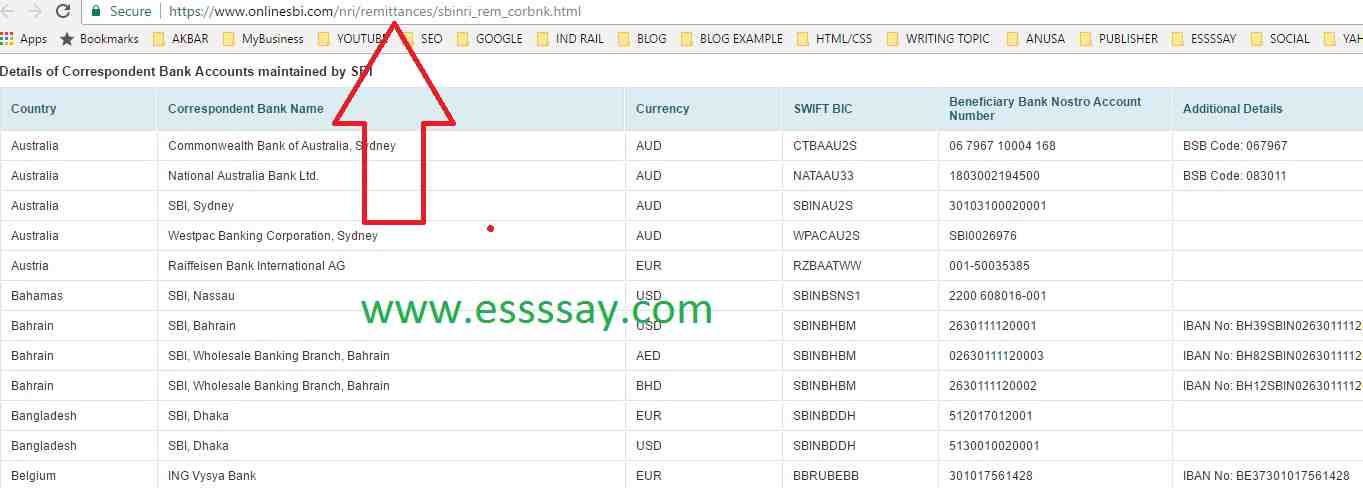
Task: Click the Country column header
Action: point(78,109)
